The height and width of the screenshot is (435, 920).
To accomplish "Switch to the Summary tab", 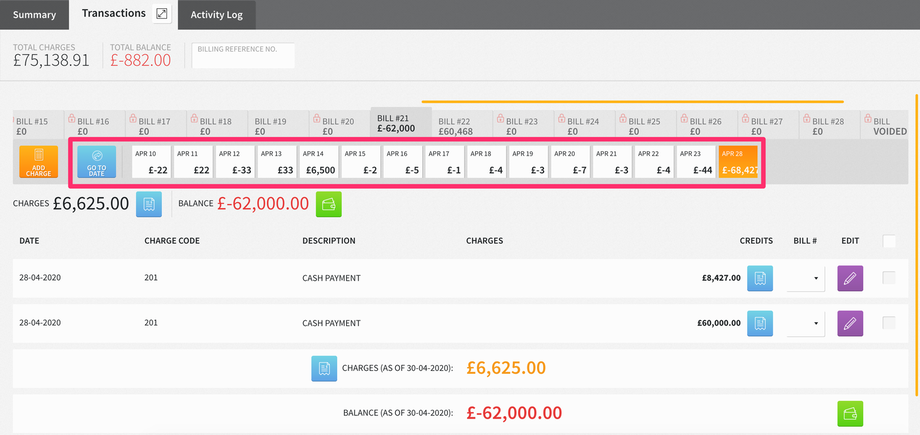I will click(34, 15).
